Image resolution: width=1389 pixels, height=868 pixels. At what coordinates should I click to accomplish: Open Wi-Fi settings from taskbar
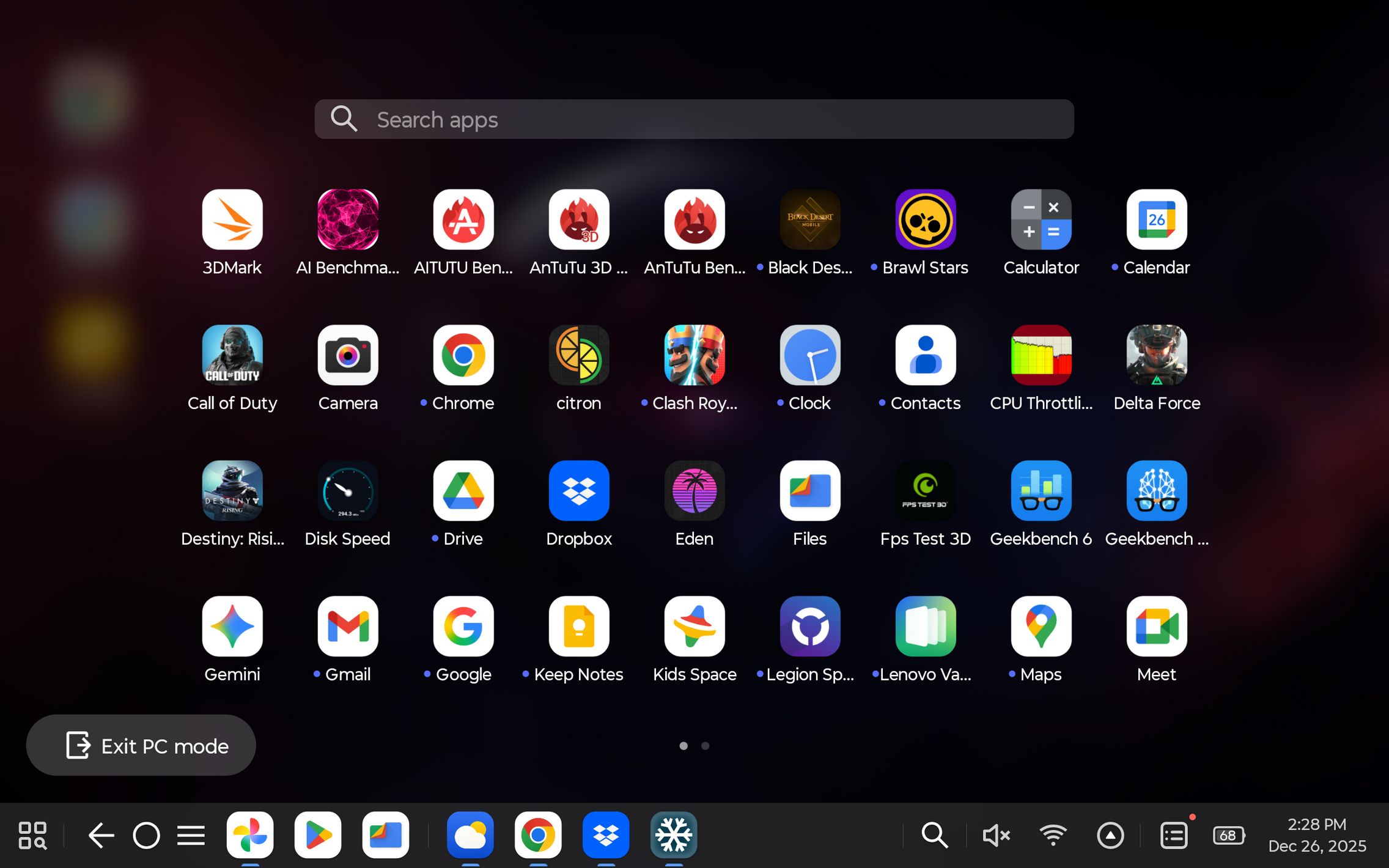coord(1053,835)
